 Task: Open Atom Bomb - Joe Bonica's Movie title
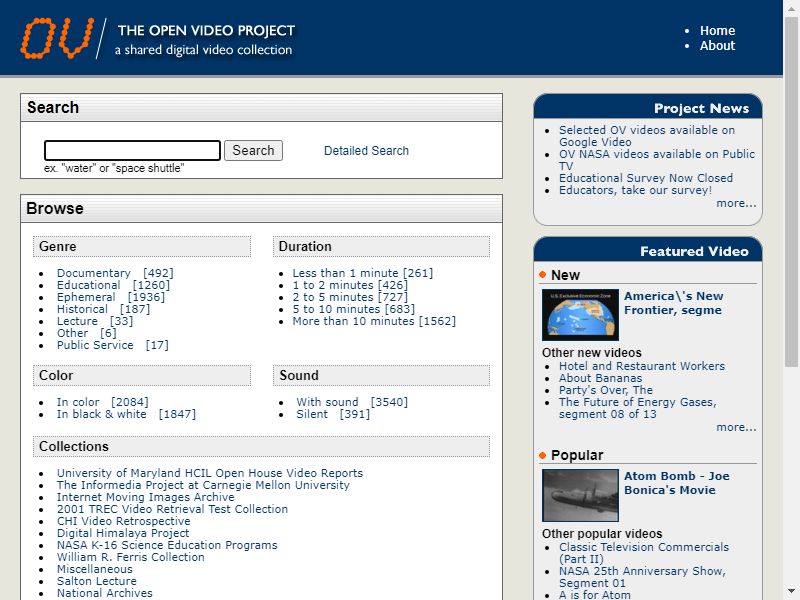click(x=677, y=483)
